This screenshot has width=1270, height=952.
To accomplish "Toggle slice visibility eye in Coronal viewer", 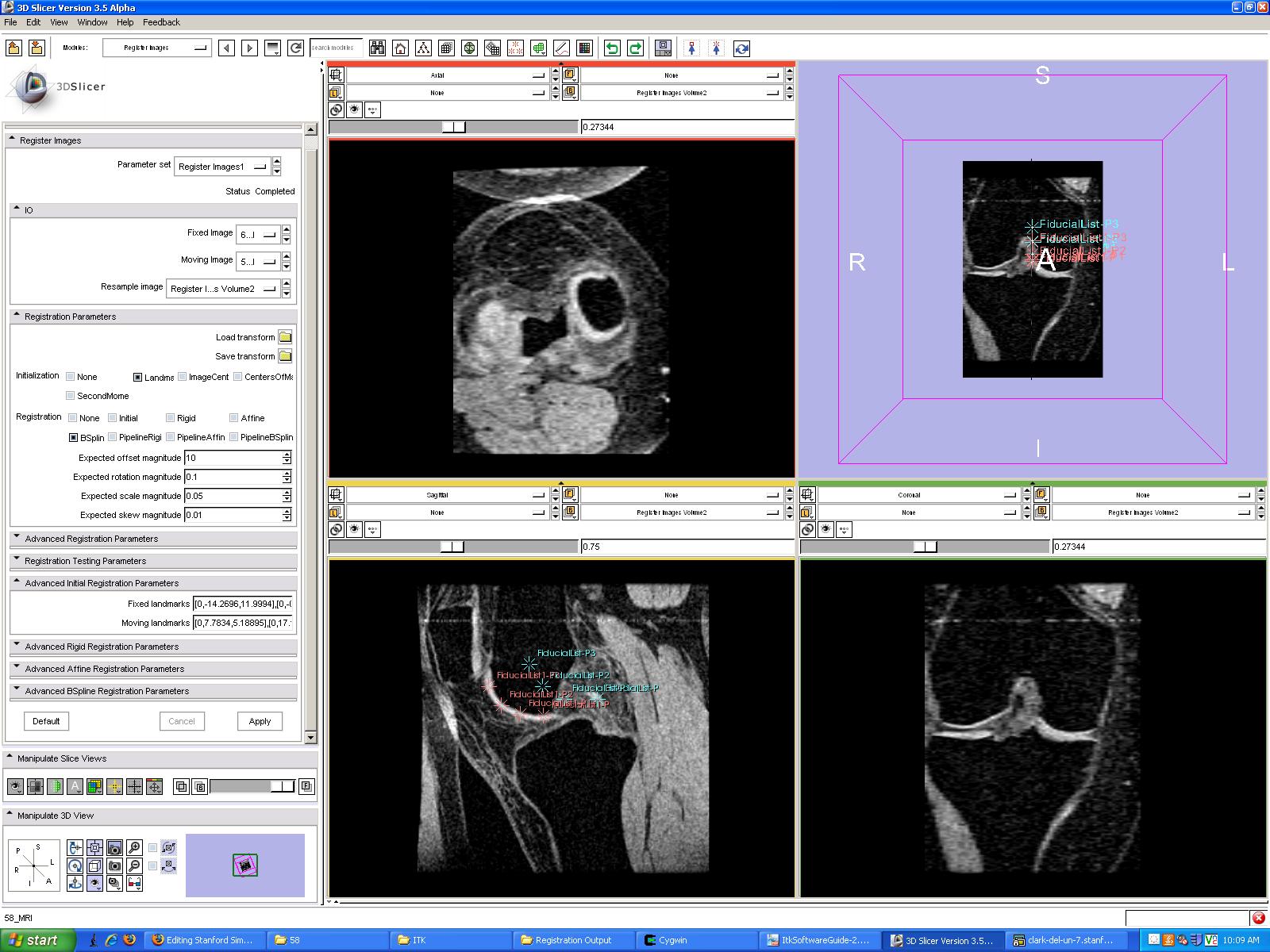I will coord(825,529).
